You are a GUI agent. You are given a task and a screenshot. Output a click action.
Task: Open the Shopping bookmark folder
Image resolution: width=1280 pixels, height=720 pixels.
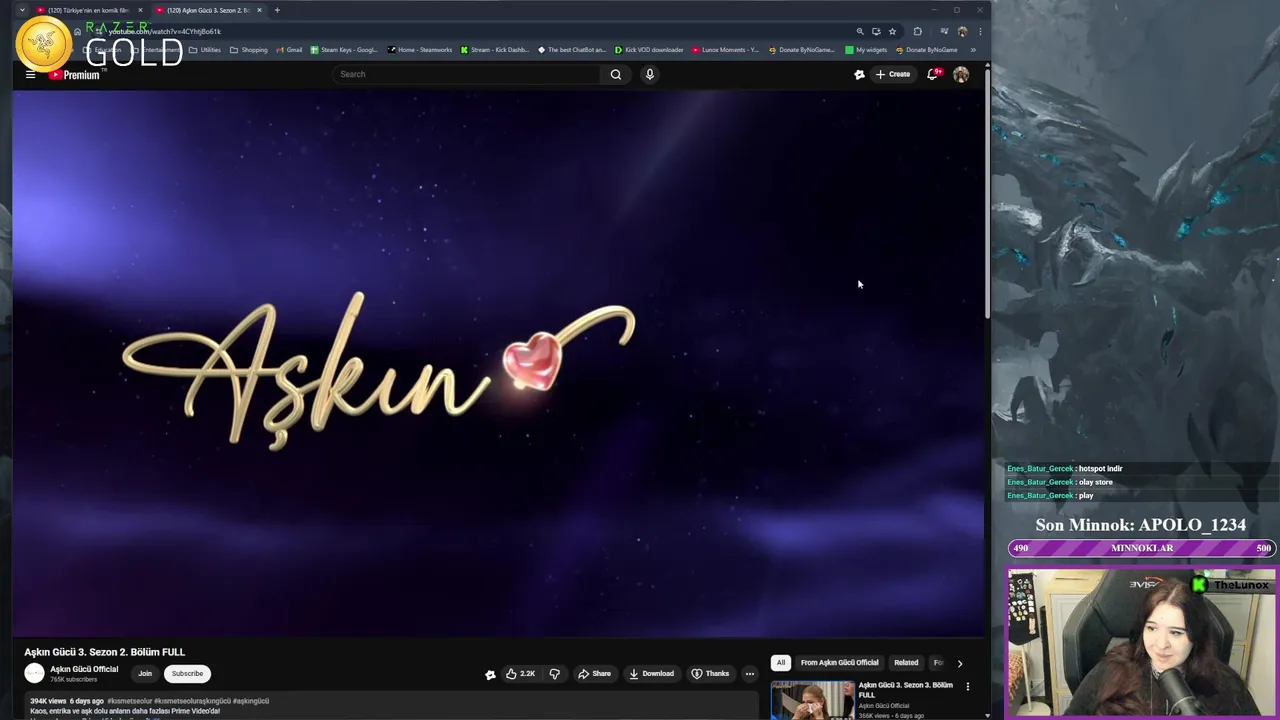[249, 50]
